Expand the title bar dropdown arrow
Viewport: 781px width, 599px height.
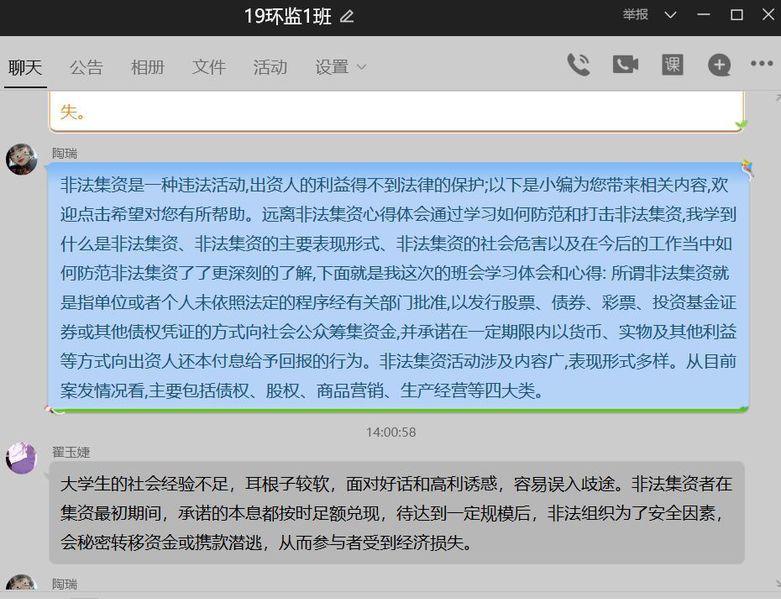coord(670,15)
